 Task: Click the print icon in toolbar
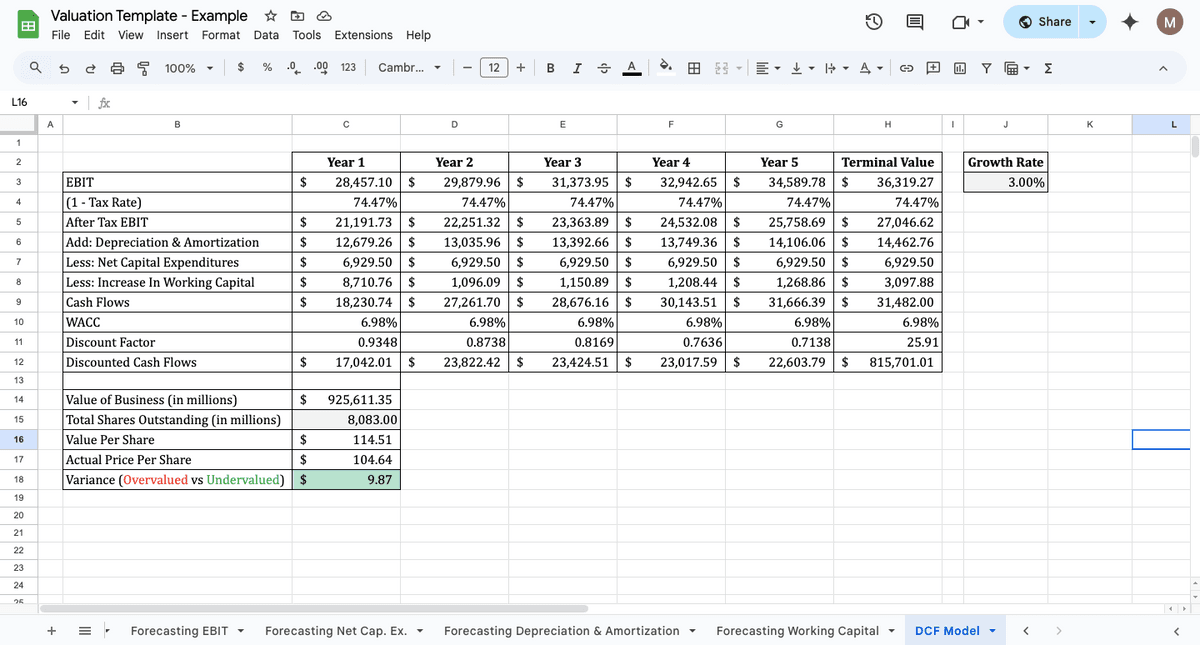[x=117, y=68]
